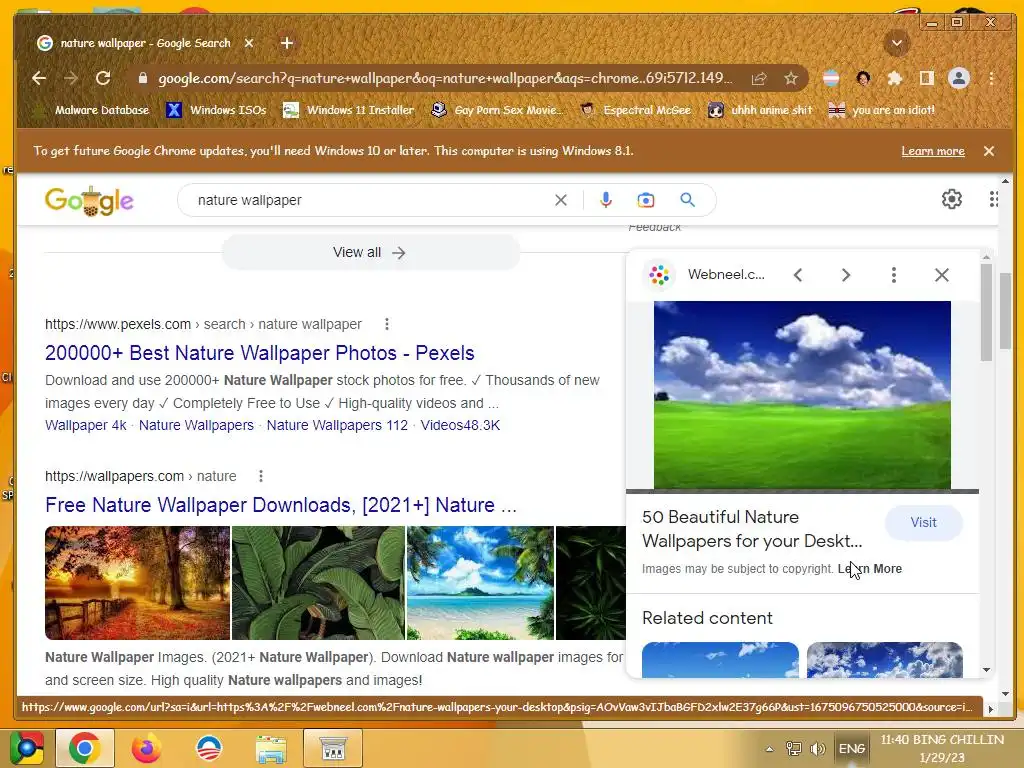Viewport: 1024px width, 768px height.
Task: Open the second related content cloudy sky thumbnail
Action: click(884, 660)
